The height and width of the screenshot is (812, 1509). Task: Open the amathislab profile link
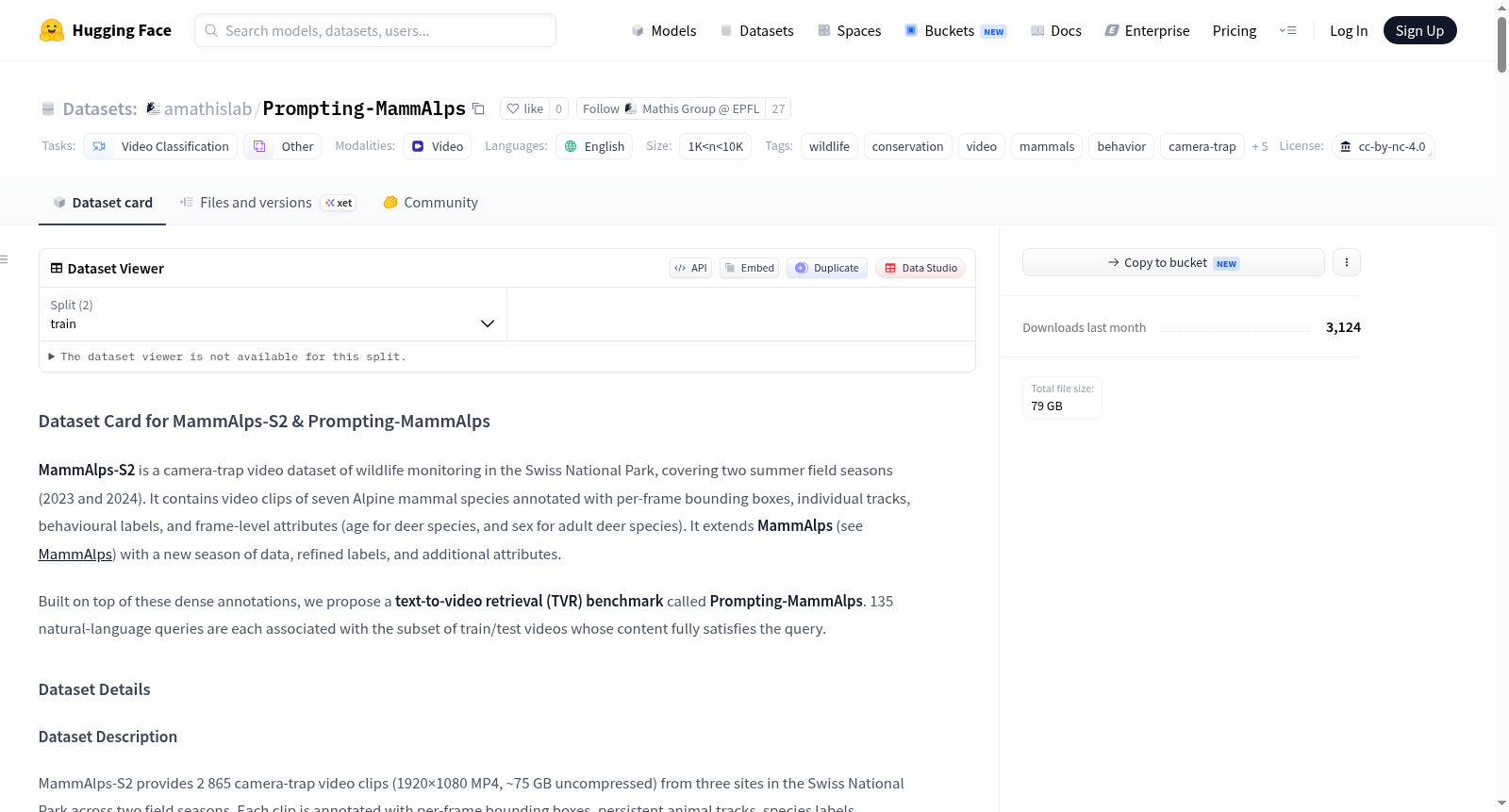[207, 108]
